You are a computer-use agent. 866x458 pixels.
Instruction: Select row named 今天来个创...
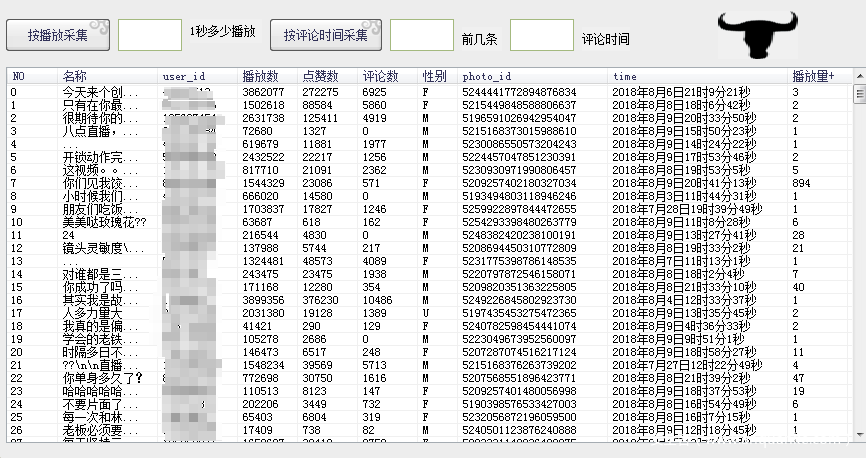[x=430, y=92]
